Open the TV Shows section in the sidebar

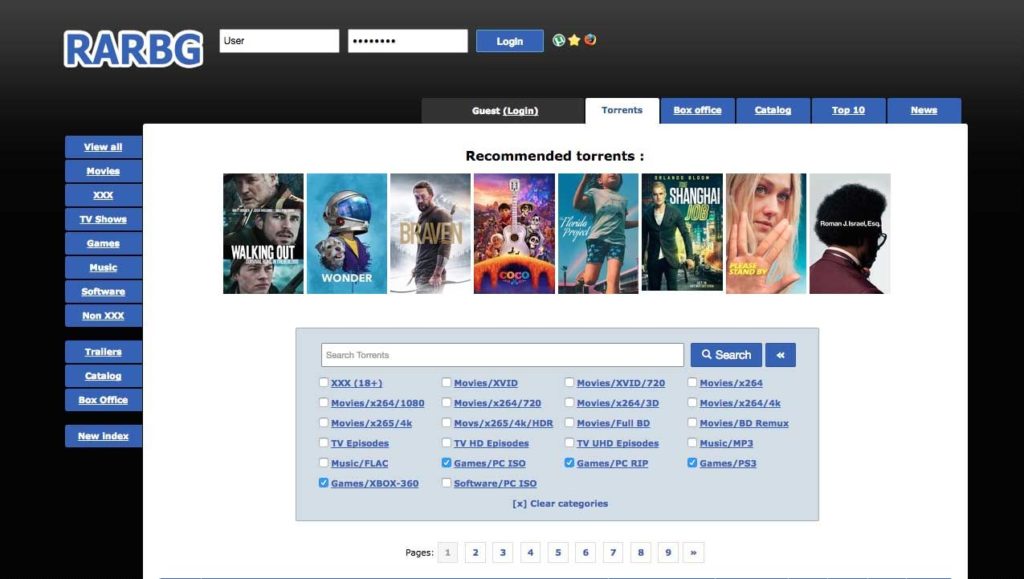[x=103, y=219]
